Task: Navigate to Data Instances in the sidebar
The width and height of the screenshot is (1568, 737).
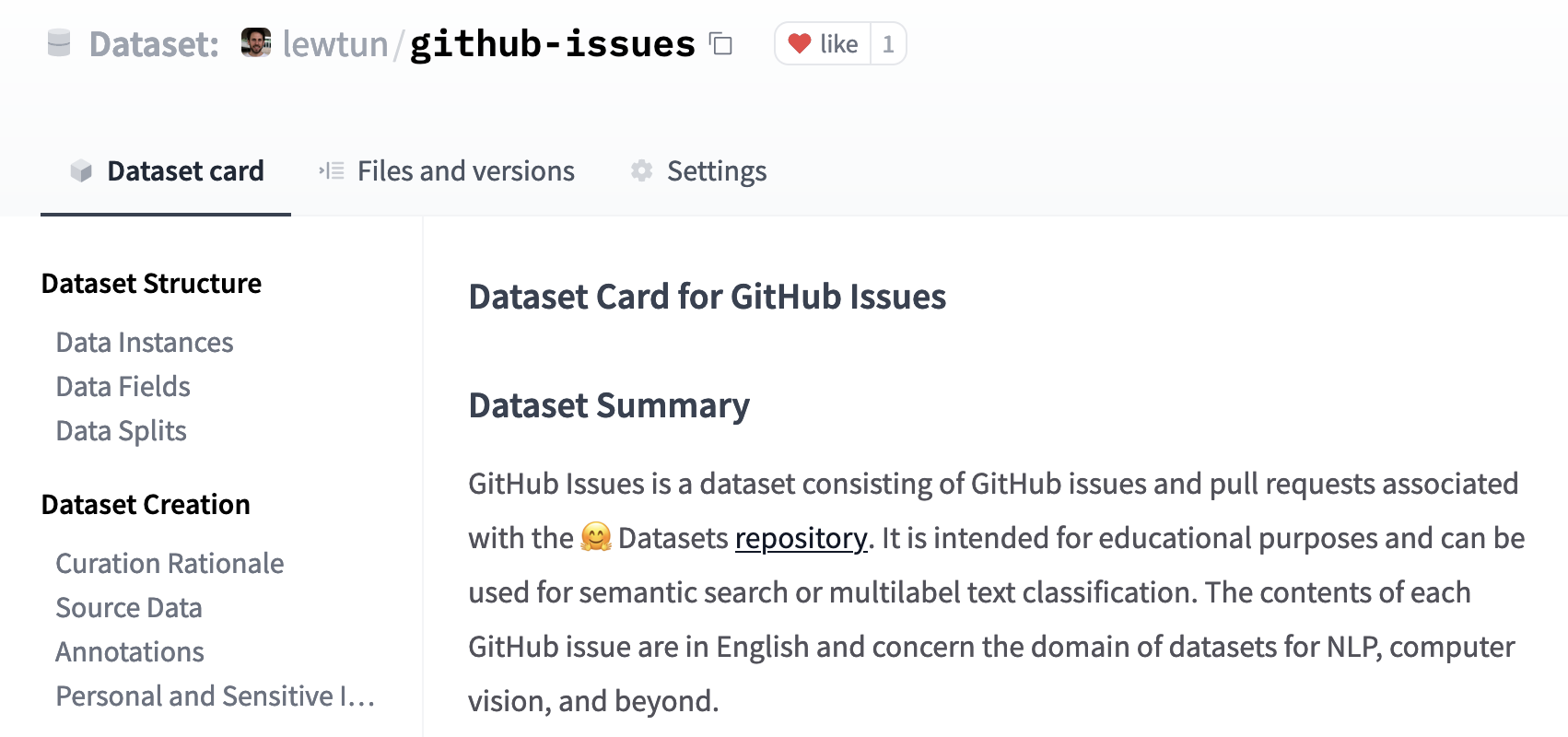Action: pyautogui.click(x=144, y=342)
